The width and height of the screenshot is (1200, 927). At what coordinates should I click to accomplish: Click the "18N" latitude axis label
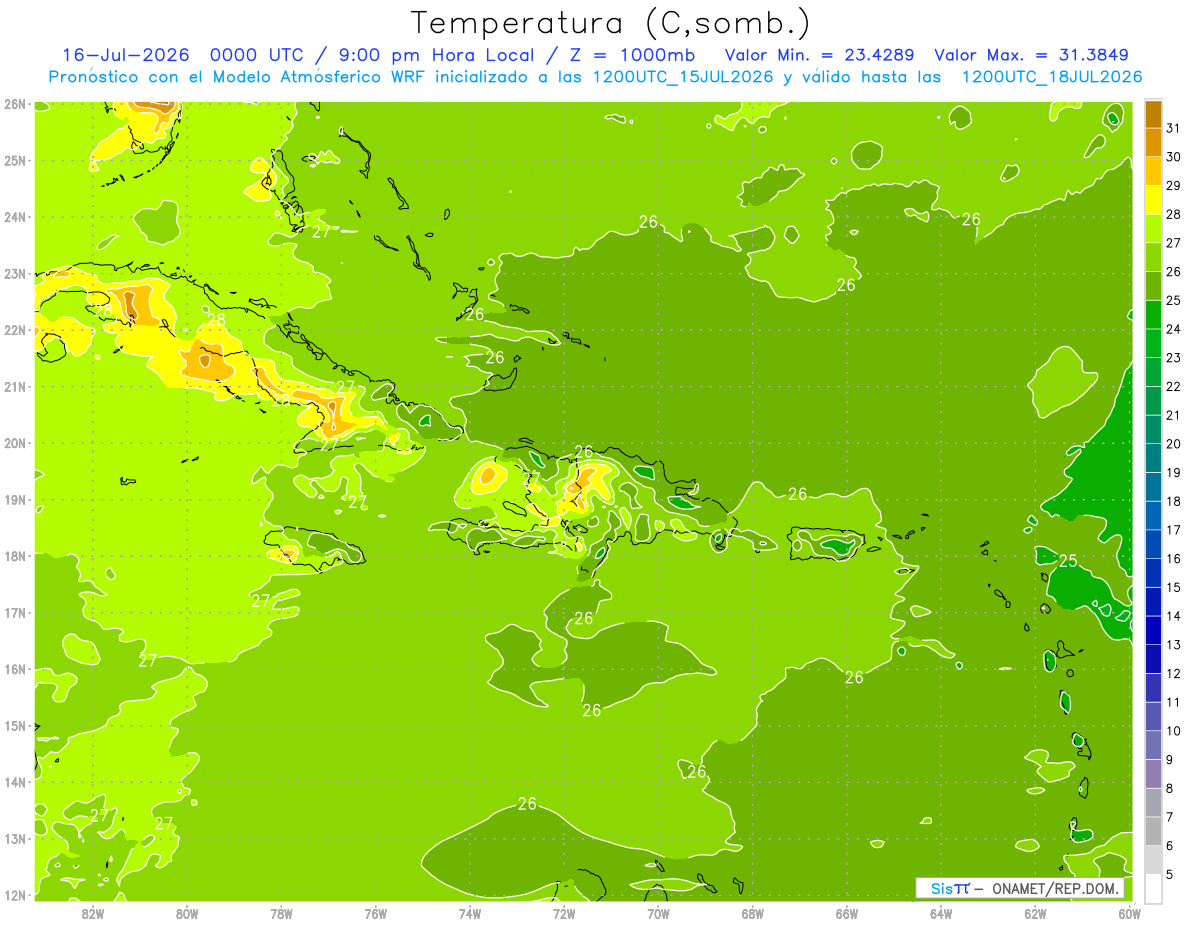pyautogui.click(x=14, y=556)
